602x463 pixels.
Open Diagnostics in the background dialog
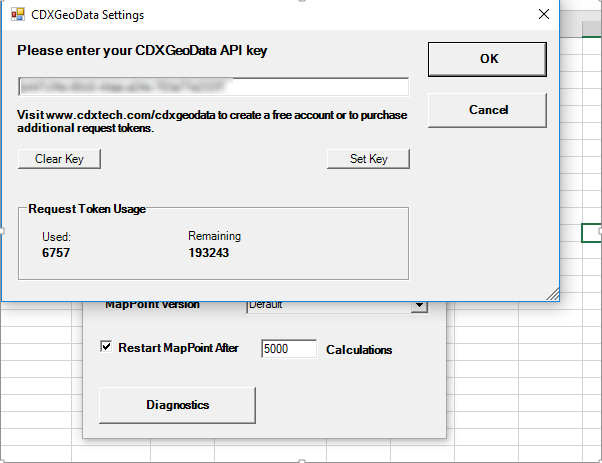[x=177, y=405]
